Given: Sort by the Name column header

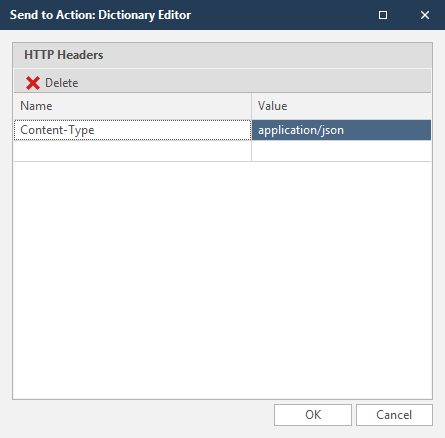Looking at the screenshot, I should coord(132,106).
